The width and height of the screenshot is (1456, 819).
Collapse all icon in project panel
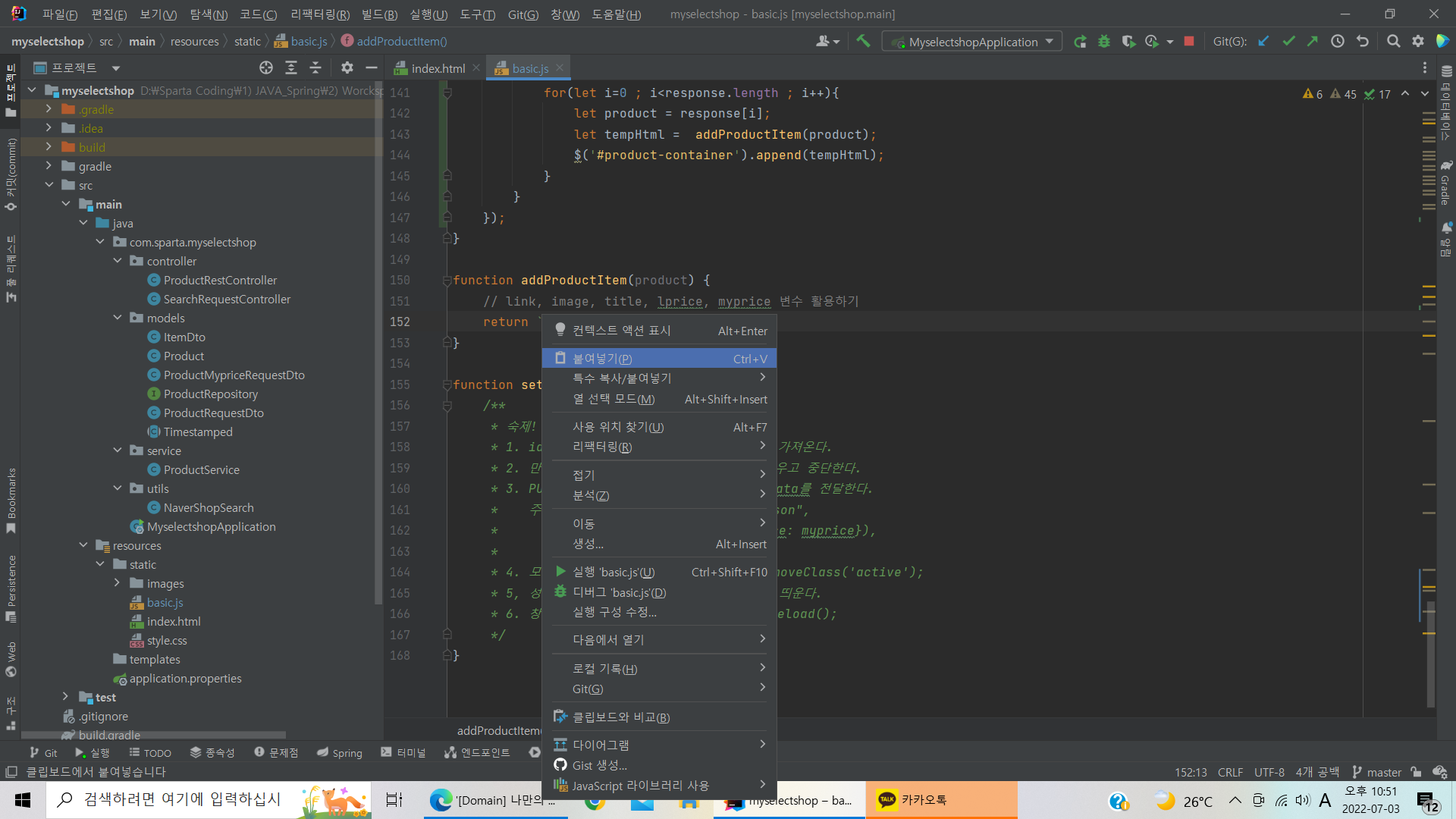coord(315,68)
